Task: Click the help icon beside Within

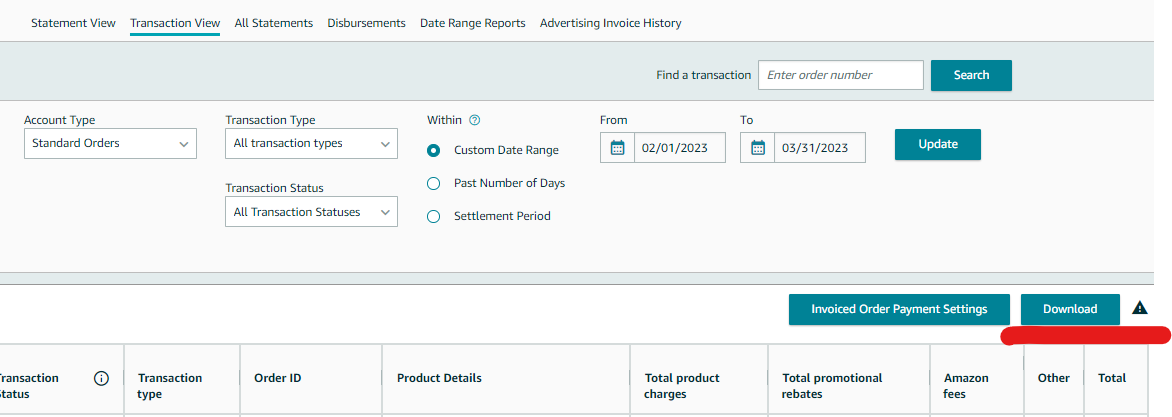Action: pos(474,120)
